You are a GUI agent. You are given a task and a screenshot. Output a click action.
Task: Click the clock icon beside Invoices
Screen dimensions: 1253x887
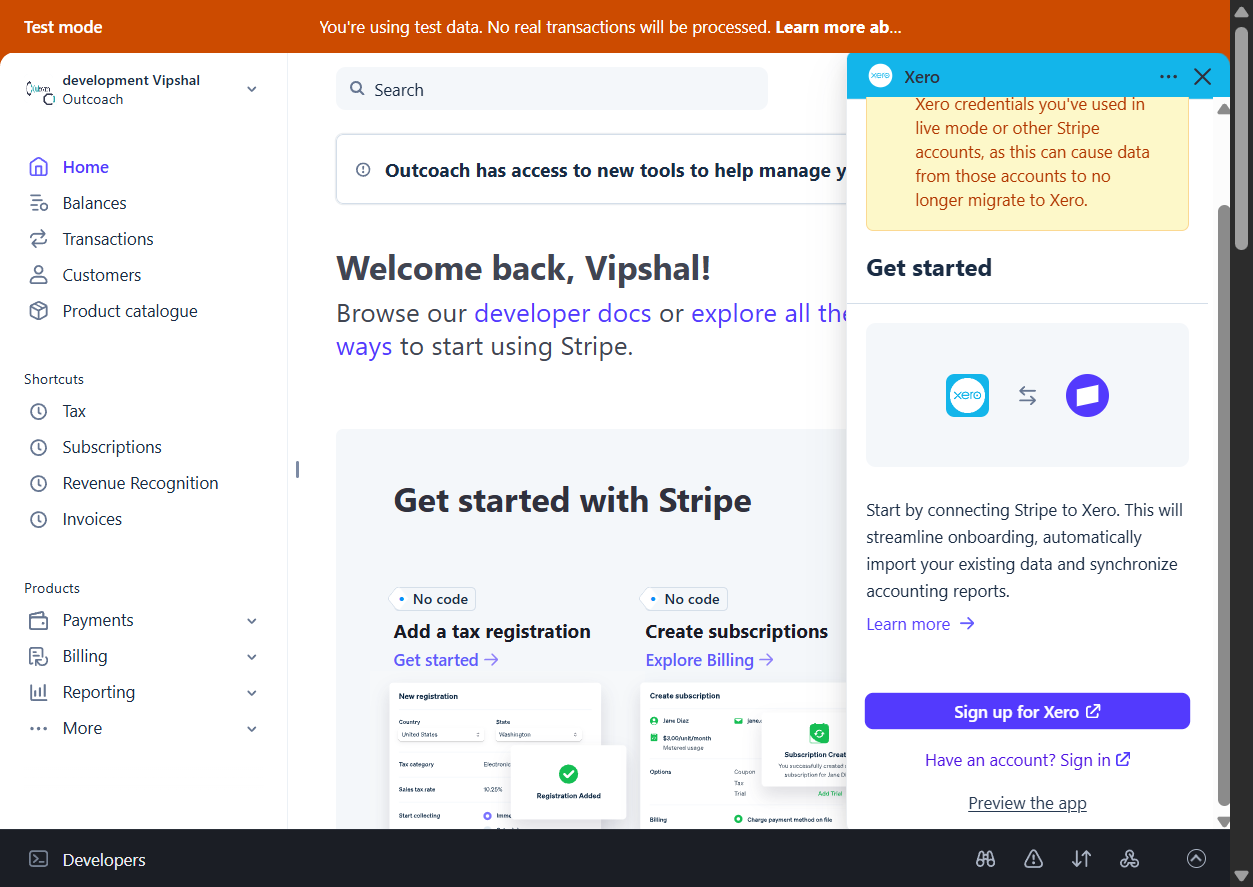tap(38, 519)
